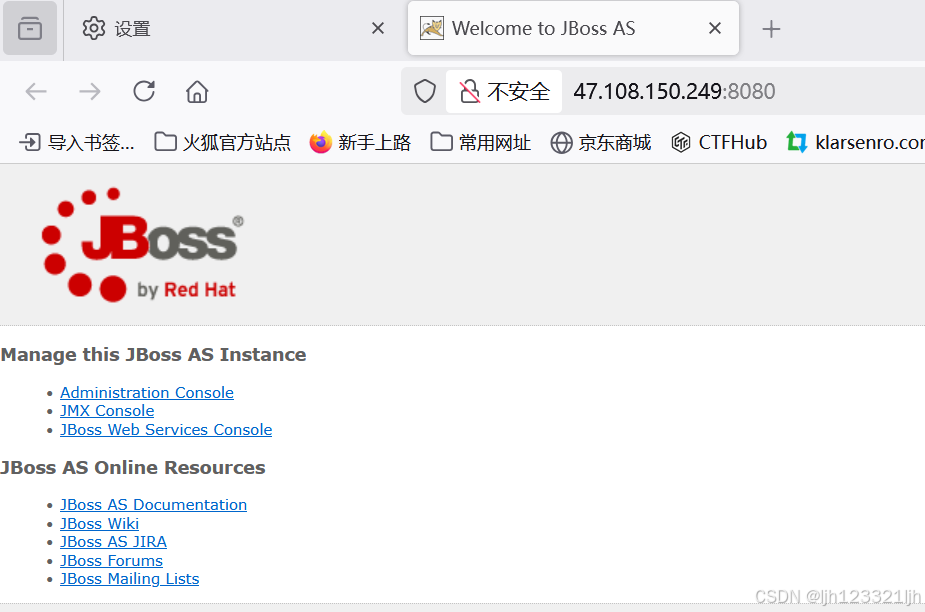
Task: Open the JBoss Mailing Lists link
Action: coord(129,579)
